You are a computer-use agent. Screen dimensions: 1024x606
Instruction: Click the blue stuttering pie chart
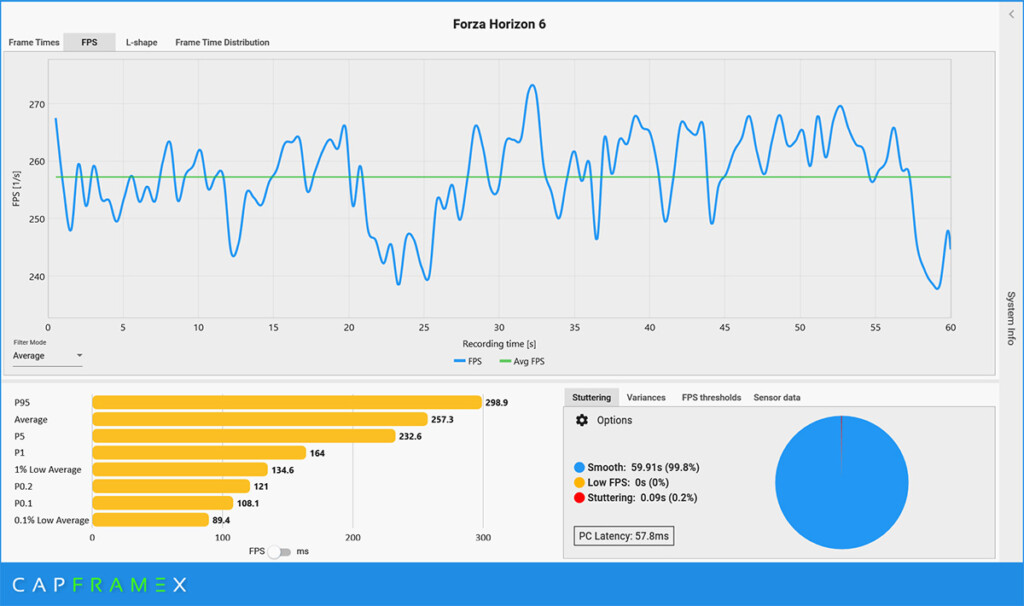(x=841, y=483)
